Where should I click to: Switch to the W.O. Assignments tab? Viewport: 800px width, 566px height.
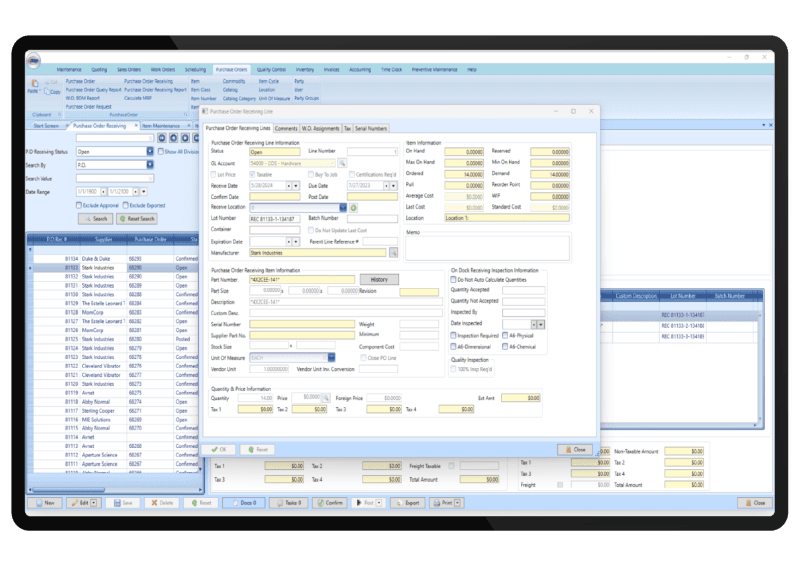[x=320, y=128]
